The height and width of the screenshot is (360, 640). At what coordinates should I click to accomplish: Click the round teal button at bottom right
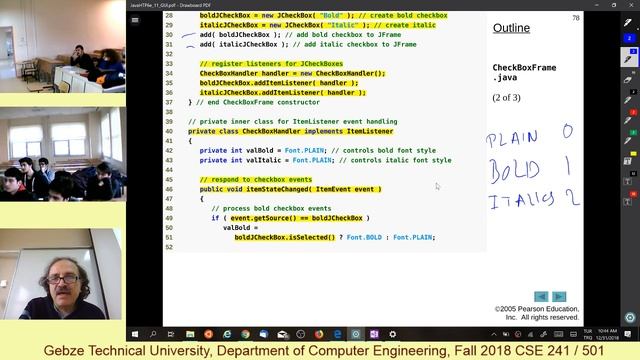[x=630, y=318]
